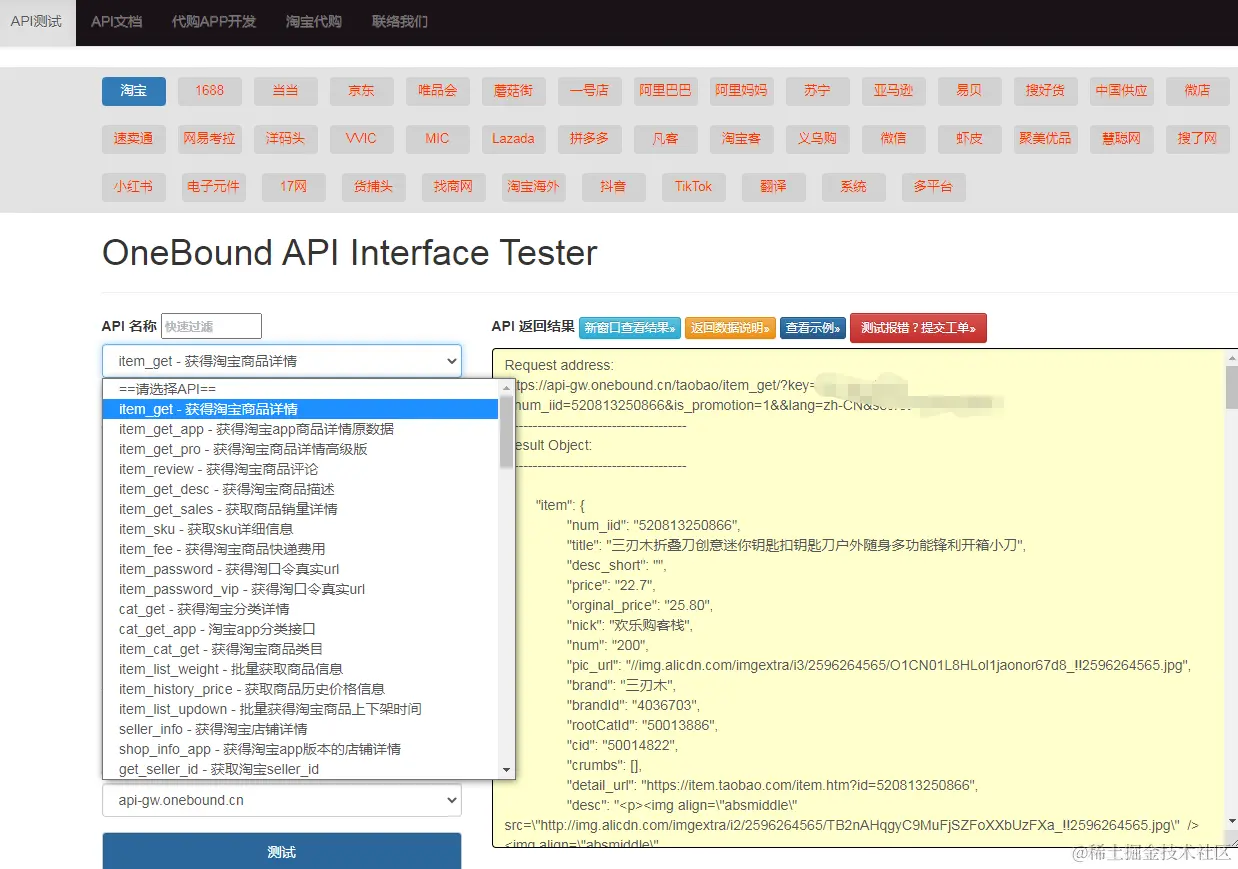The image size is (1238, 869).
Task: Select the 拼多多 platform button
Action: [590, 139]
